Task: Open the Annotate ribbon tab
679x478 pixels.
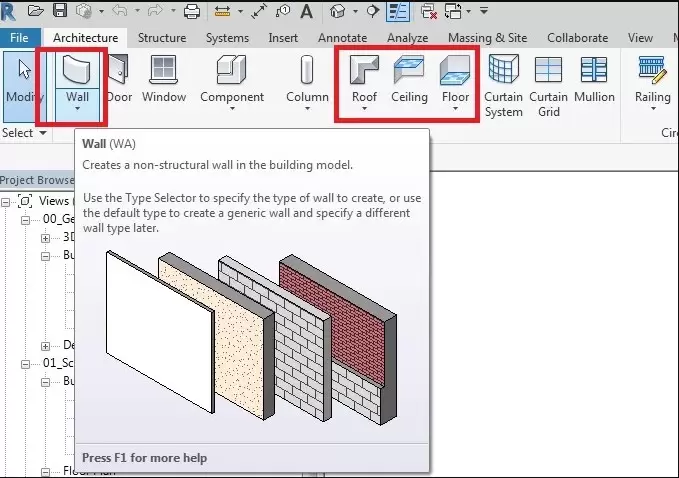Action: (x=342, y=38)
